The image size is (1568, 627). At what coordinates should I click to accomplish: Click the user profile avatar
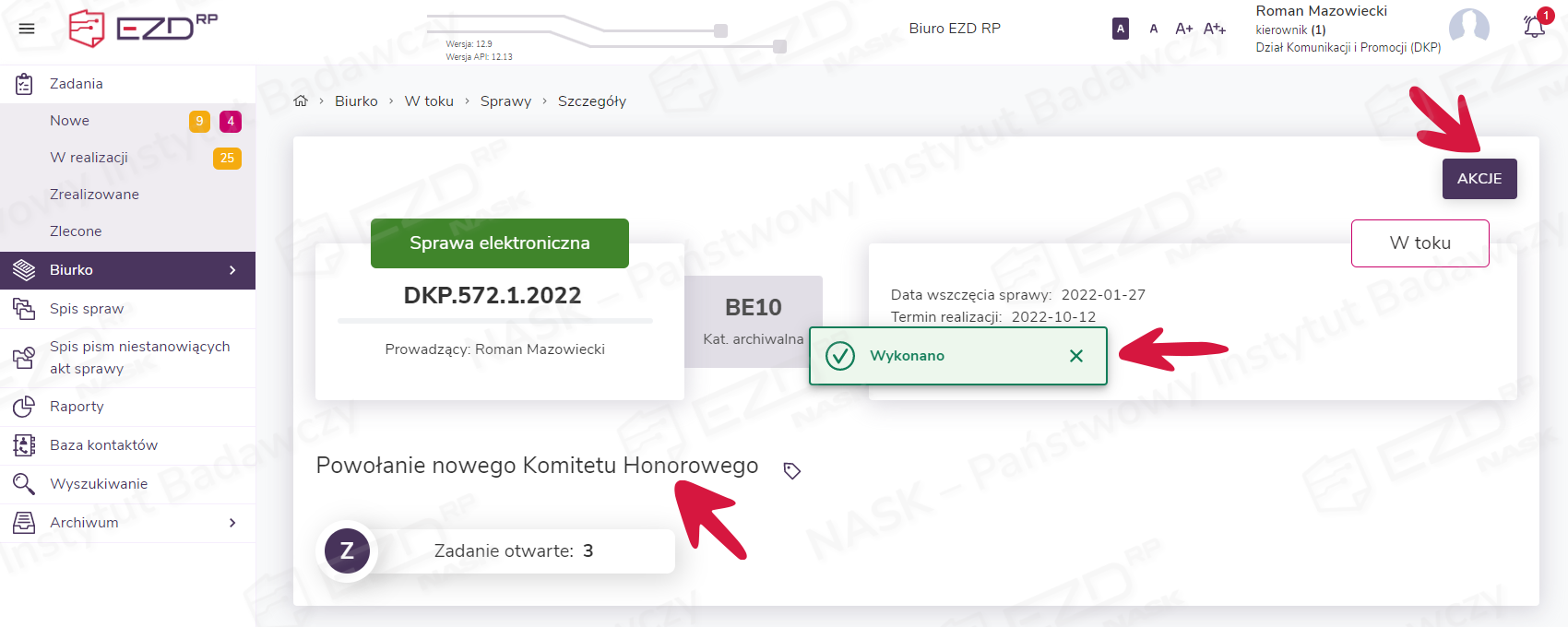[x=1468, y=28]
